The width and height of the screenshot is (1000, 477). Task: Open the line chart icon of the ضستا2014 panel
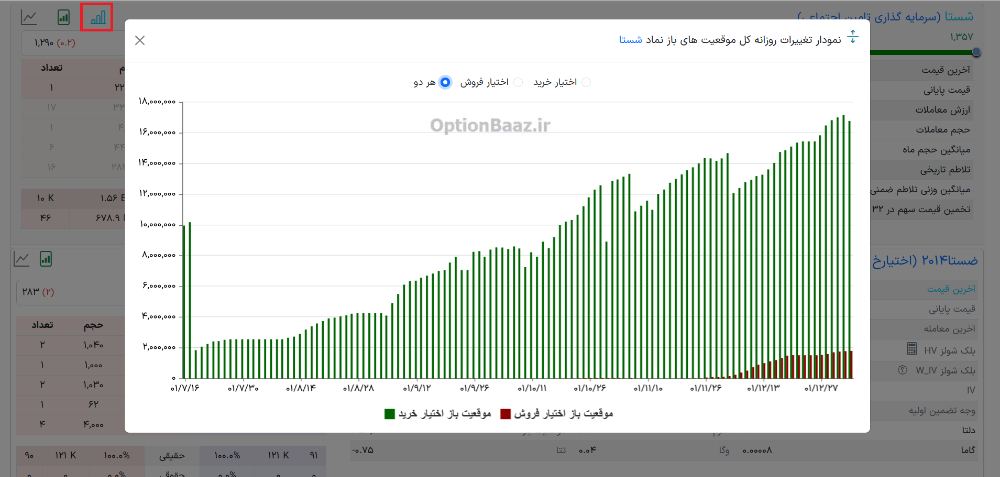coord(21,258)
